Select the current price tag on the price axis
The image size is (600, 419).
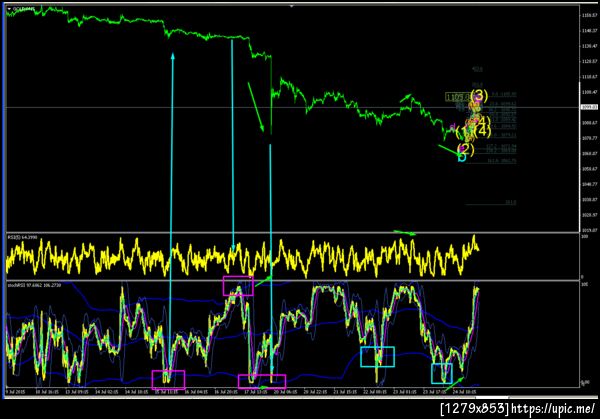[x=590, y=107]
